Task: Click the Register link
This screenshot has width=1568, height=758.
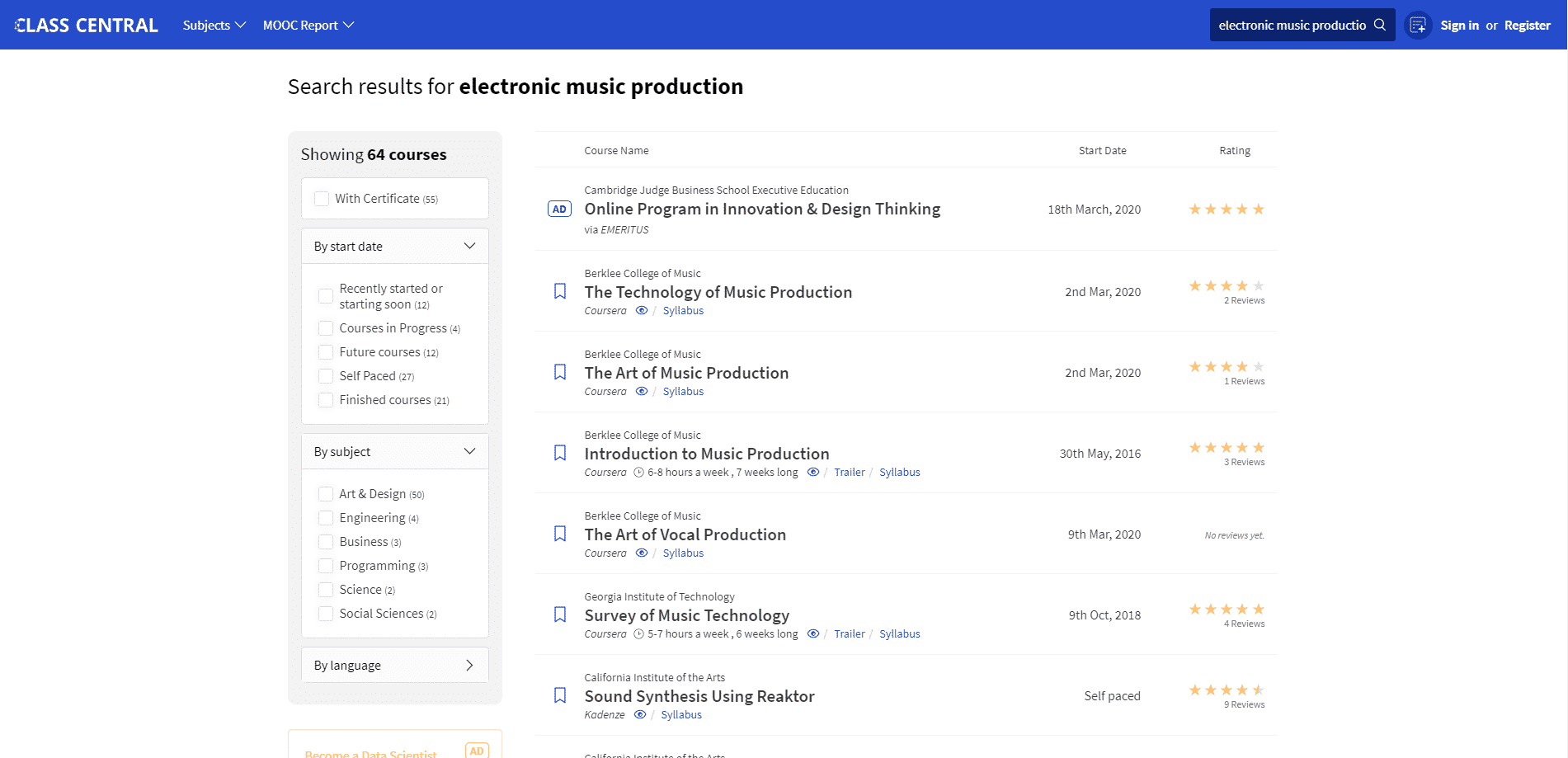Action: point(1527,26)
